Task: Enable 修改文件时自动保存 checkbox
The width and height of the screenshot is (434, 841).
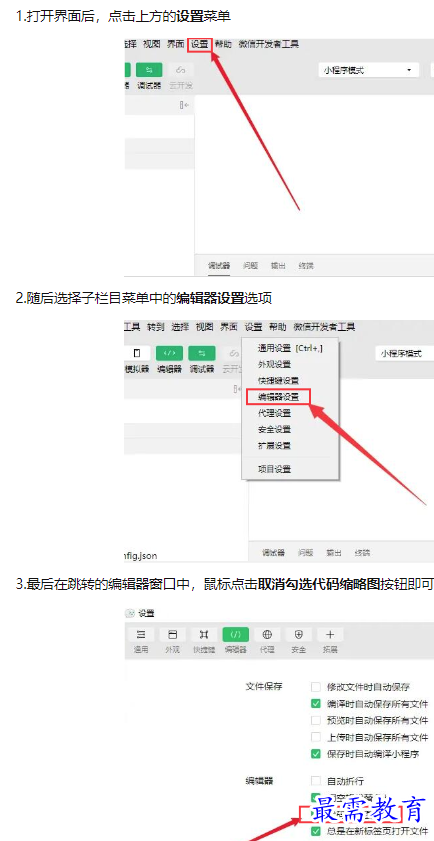Action: 316,687
